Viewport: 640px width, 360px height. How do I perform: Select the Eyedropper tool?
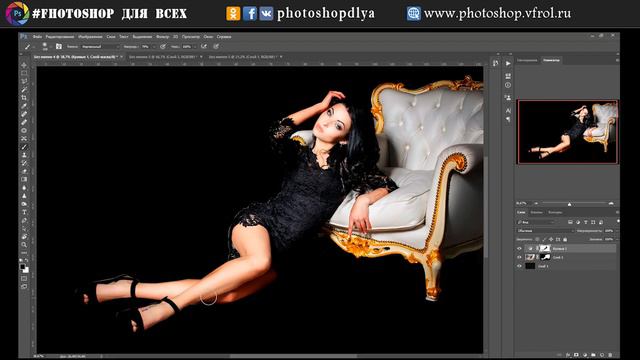point(24,106)
